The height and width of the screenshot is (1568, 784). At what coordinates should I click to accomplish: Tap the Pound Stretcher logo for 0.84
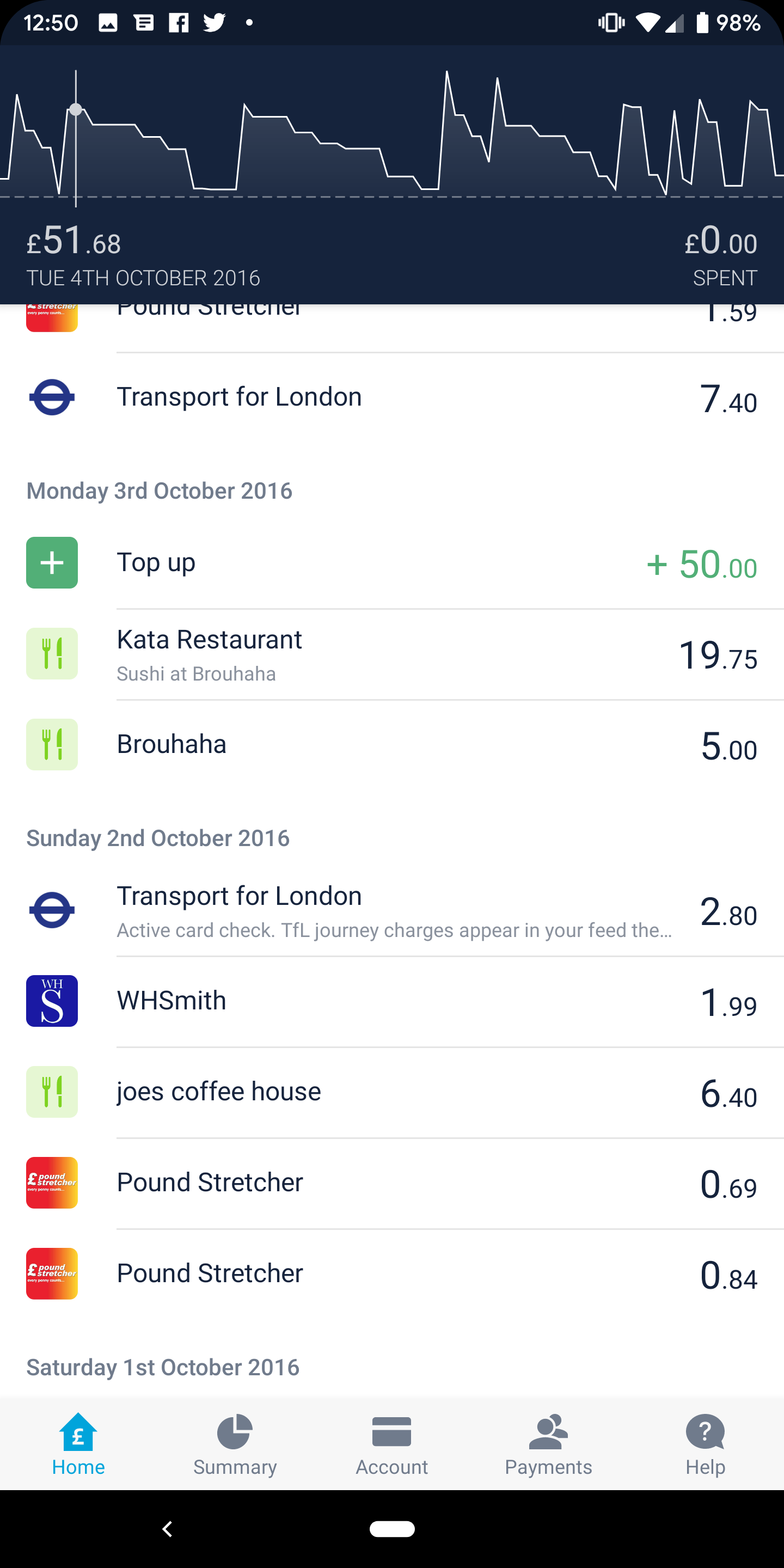52,1273
